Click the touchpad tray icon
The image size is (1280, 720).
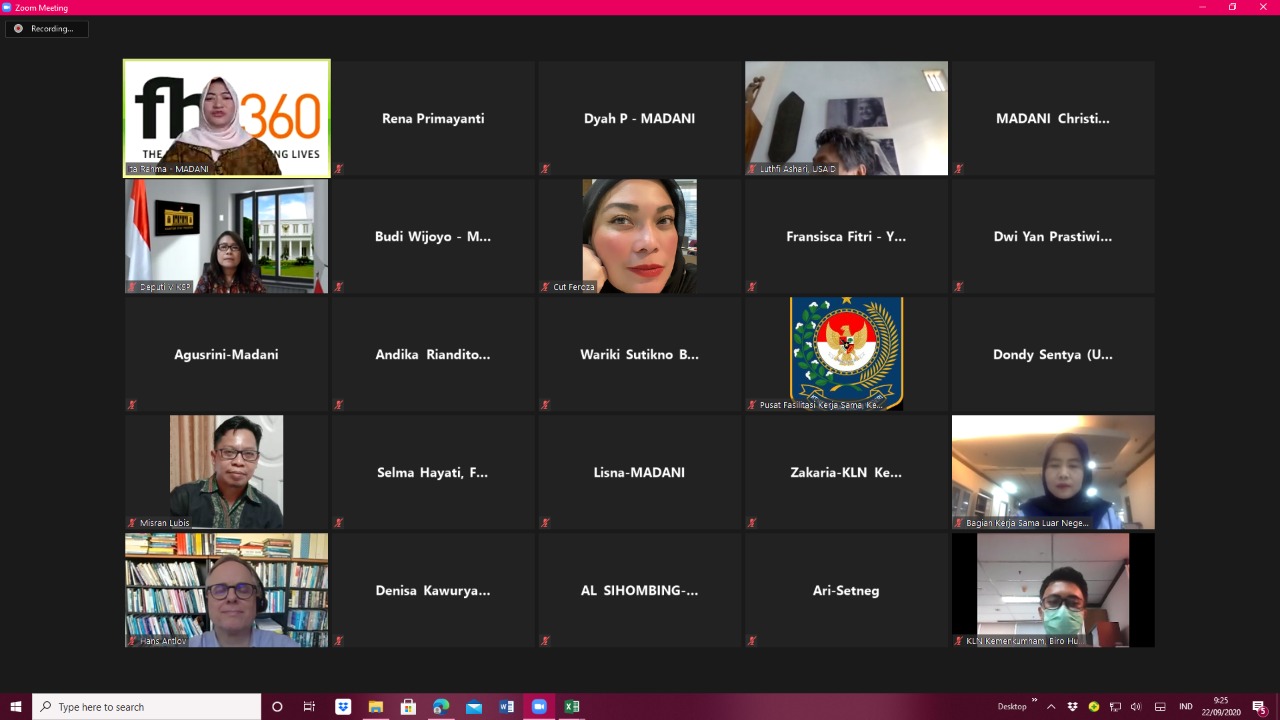(1160, 707)
